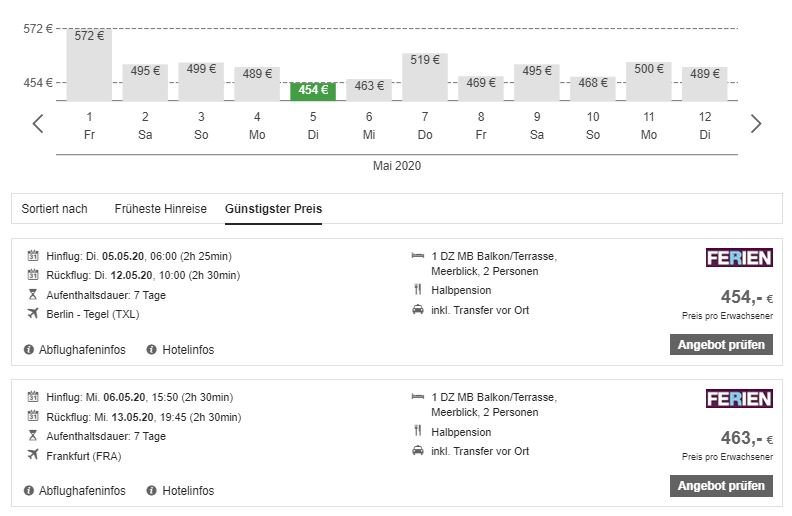Screen dimensions: 792x516
Task: Click info icon beside first Abflughafeninfos
Action: click(29, 350)
